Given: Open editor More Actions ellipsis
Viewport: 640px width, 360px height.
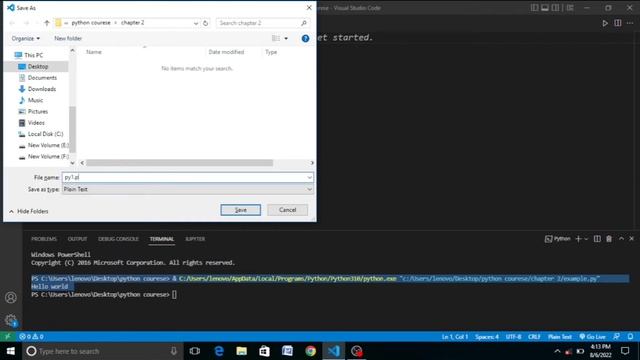Looking at the screenshot, I should click(630, 23).
